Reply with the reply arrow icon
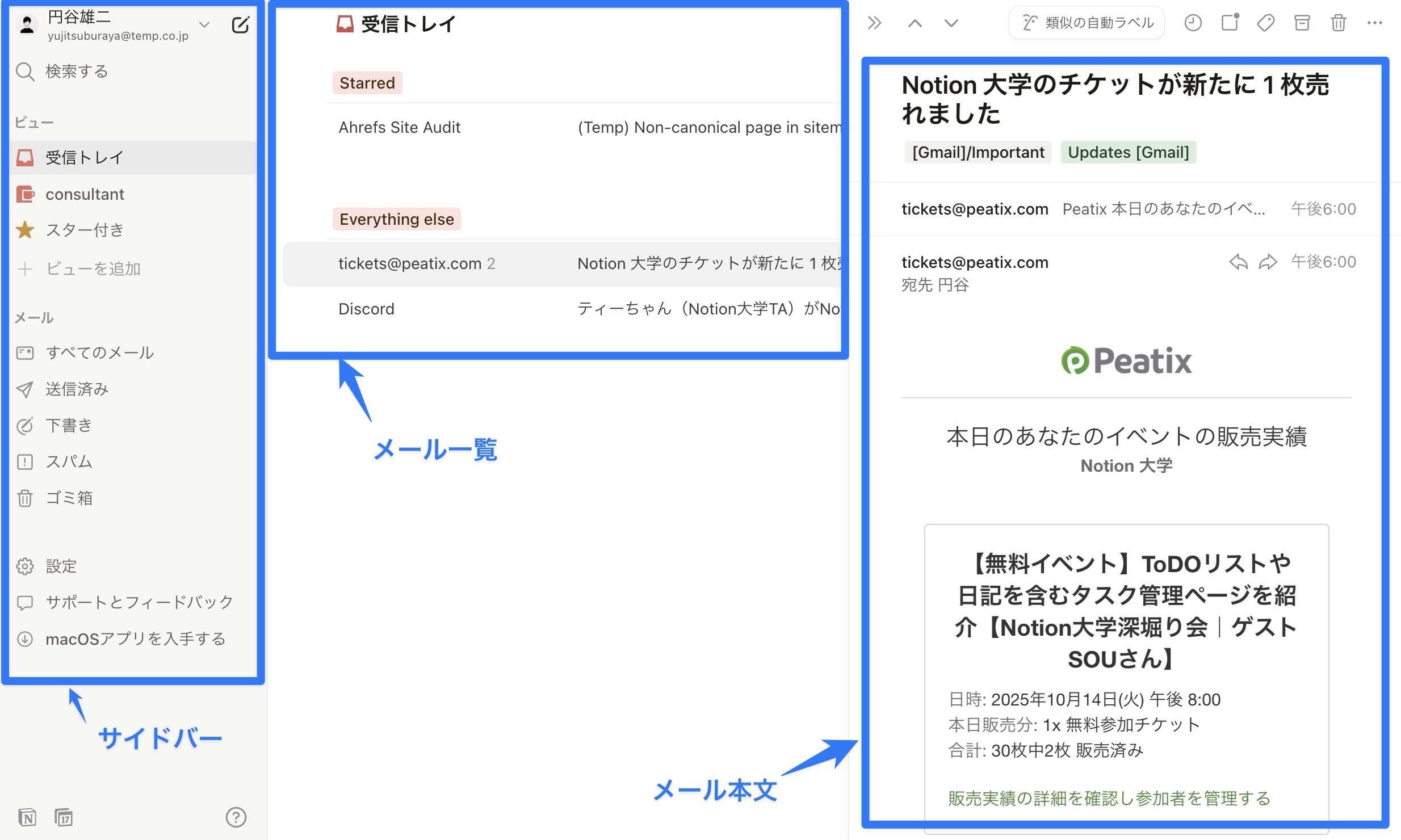This screenshot has height=840, width=1401. click(x=1239, y=262)
